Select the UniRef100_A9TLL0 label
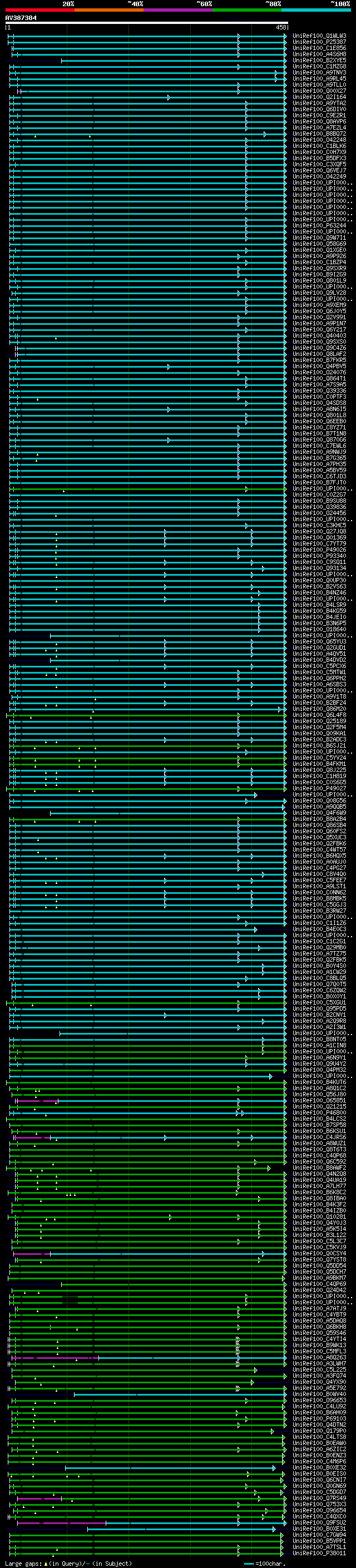 pos(319,85)
